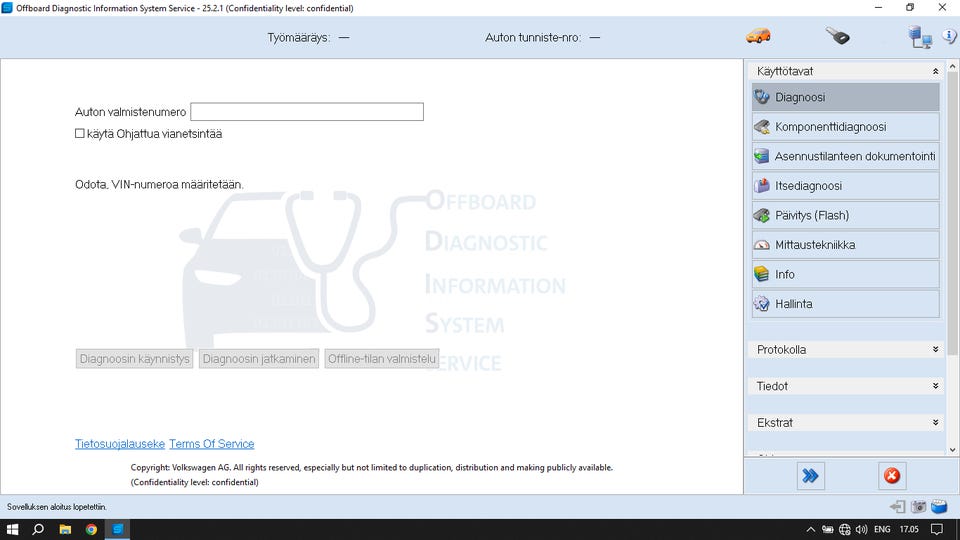Viewport: 960px width, 540px height.
Task: Open Päivitys (Flash) mode
Action: (x=846, y=215)
